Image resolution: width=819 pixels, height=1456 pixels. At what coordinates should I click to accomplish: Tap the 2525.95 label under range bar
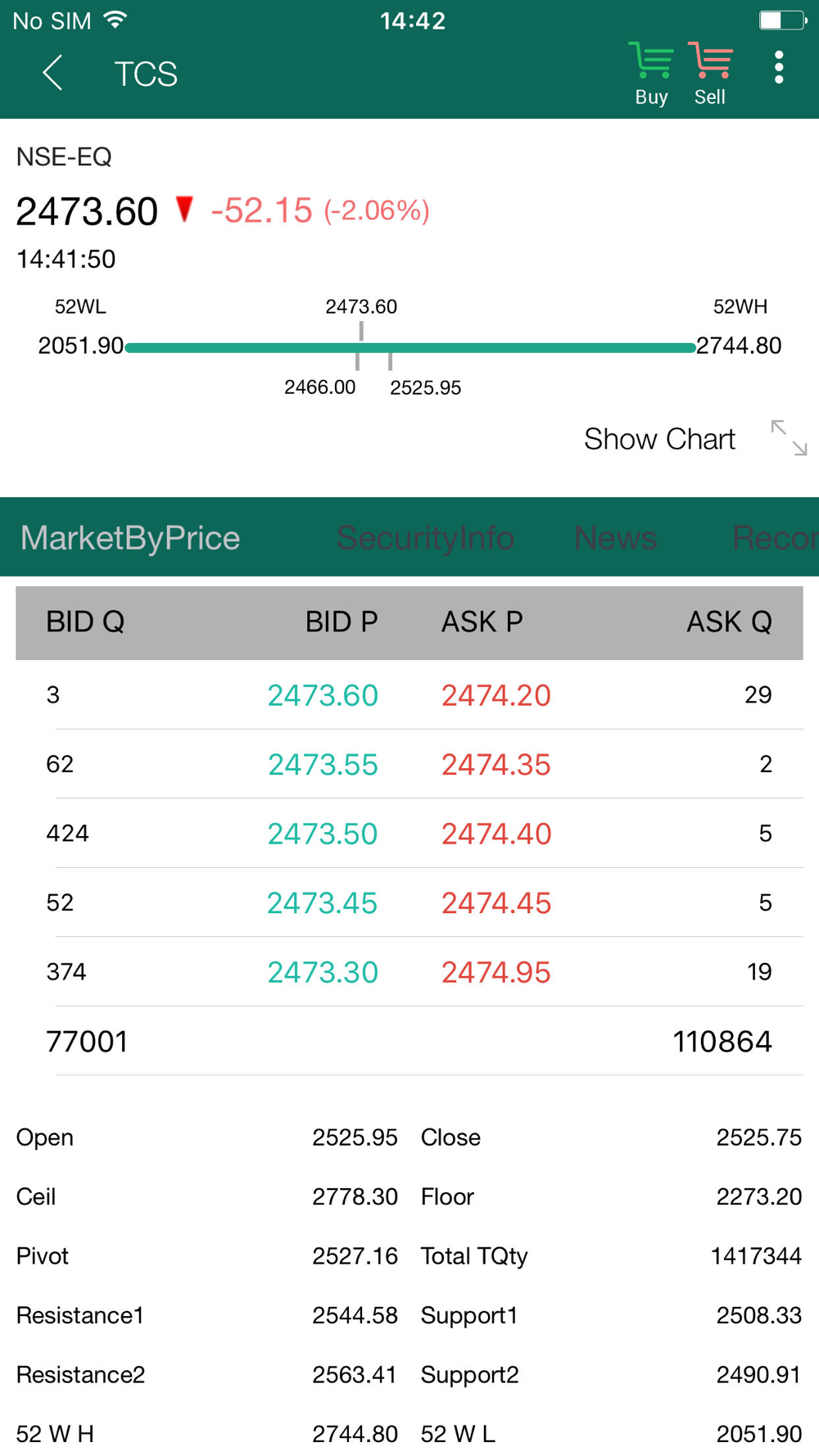pyautogui.click(x=426, y=387)
